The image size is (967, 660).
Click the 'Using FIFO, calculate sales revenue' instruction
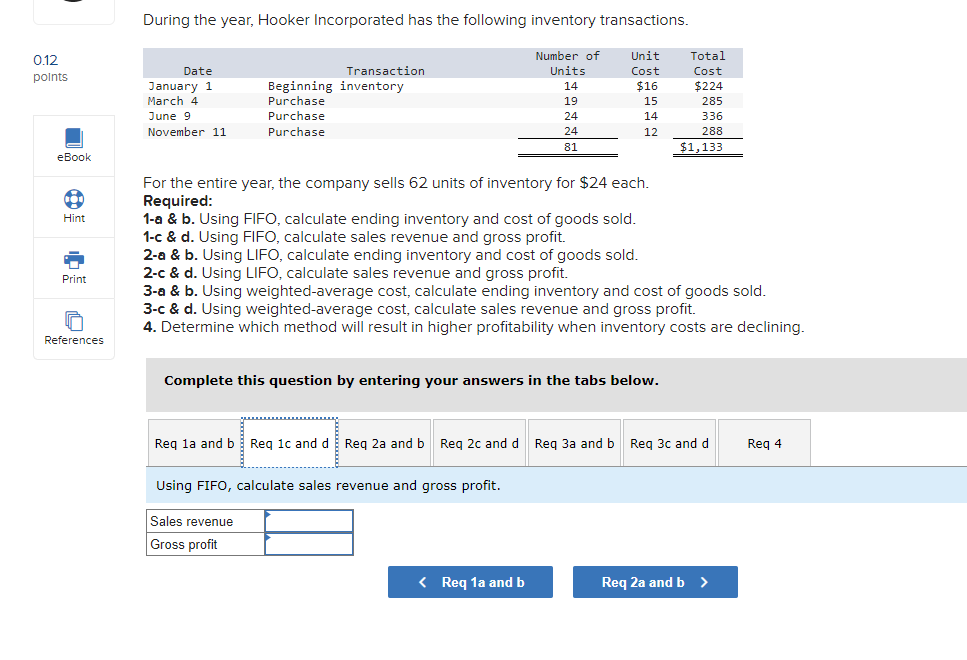(328, 485)
